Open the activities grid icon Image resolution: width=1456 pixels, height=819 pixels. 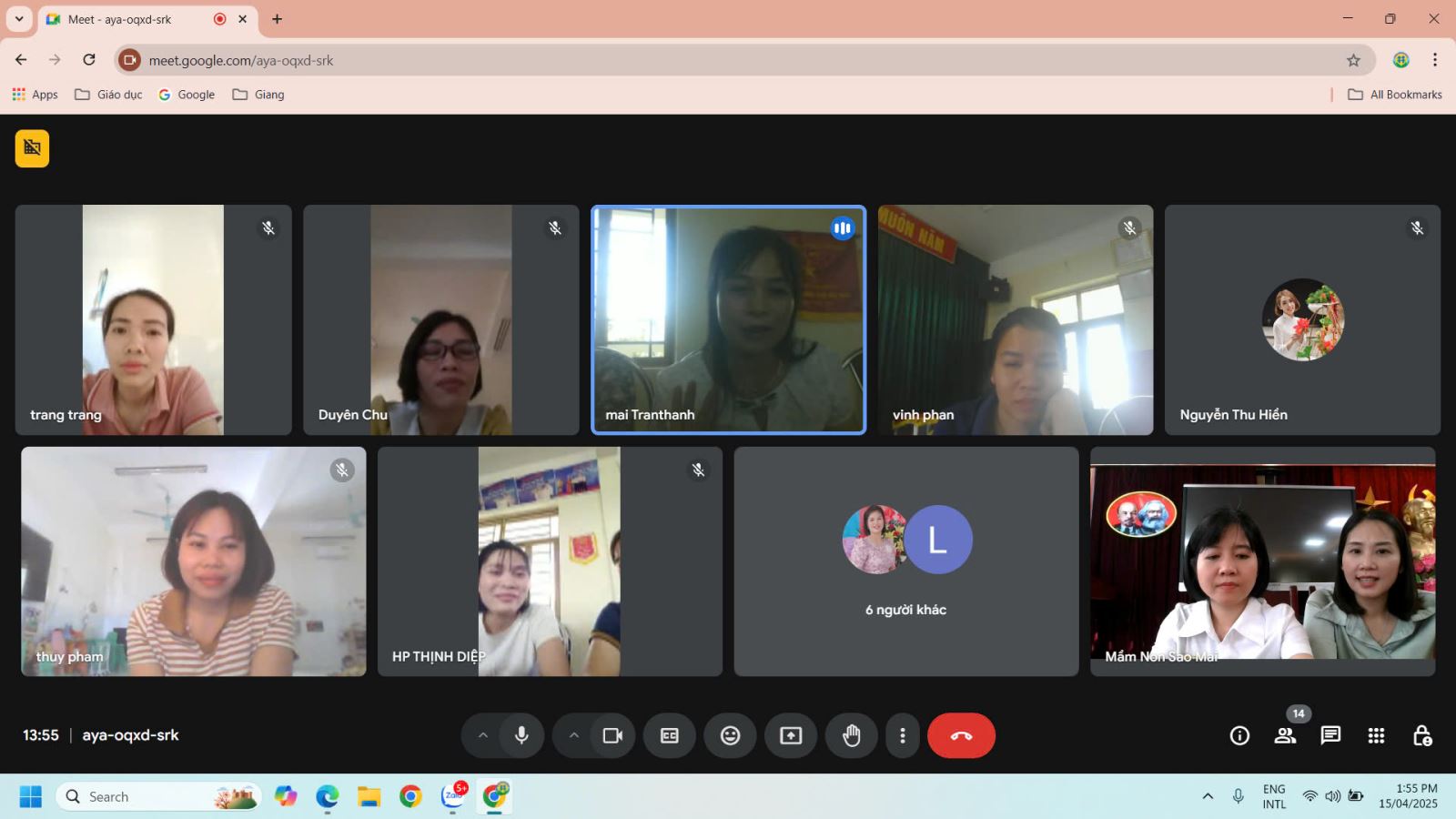pos(1376,735)
